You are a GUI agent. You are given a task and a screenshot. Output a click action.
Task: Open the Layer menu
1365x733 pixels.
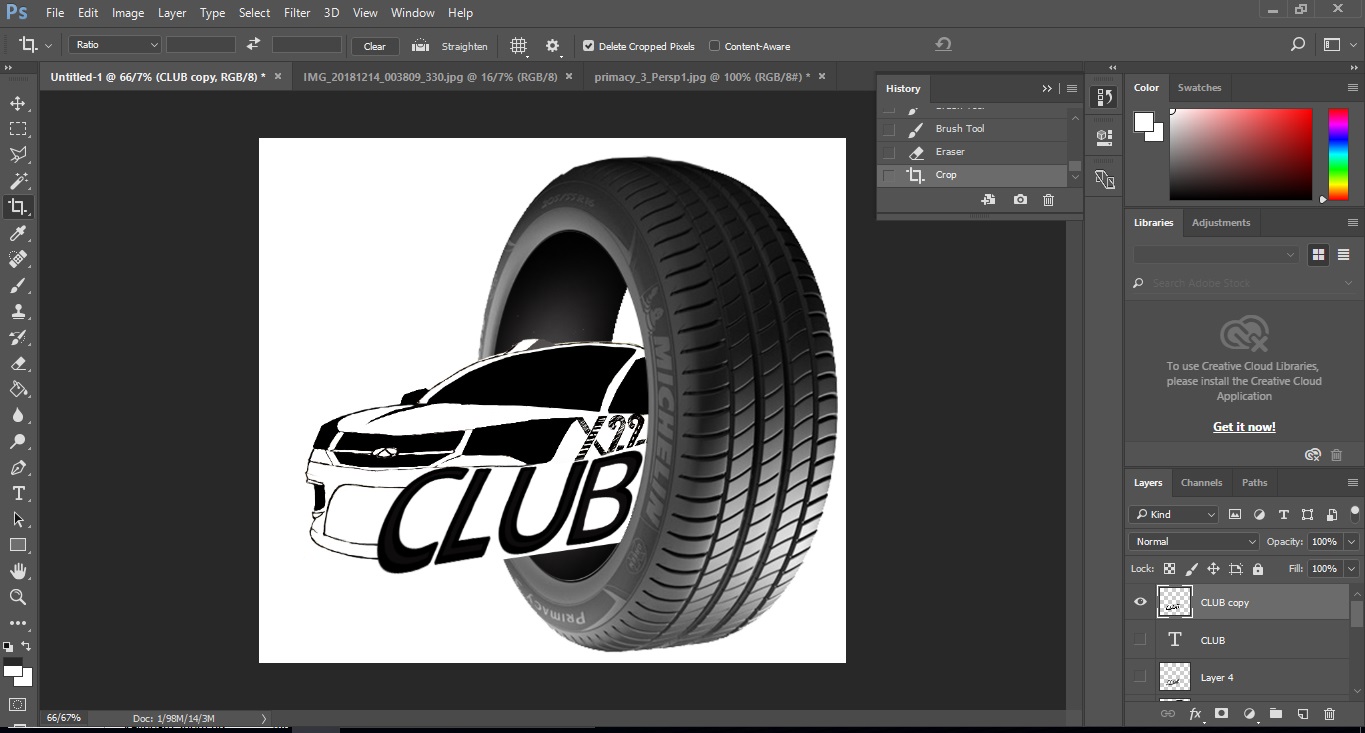coord(172,13)
